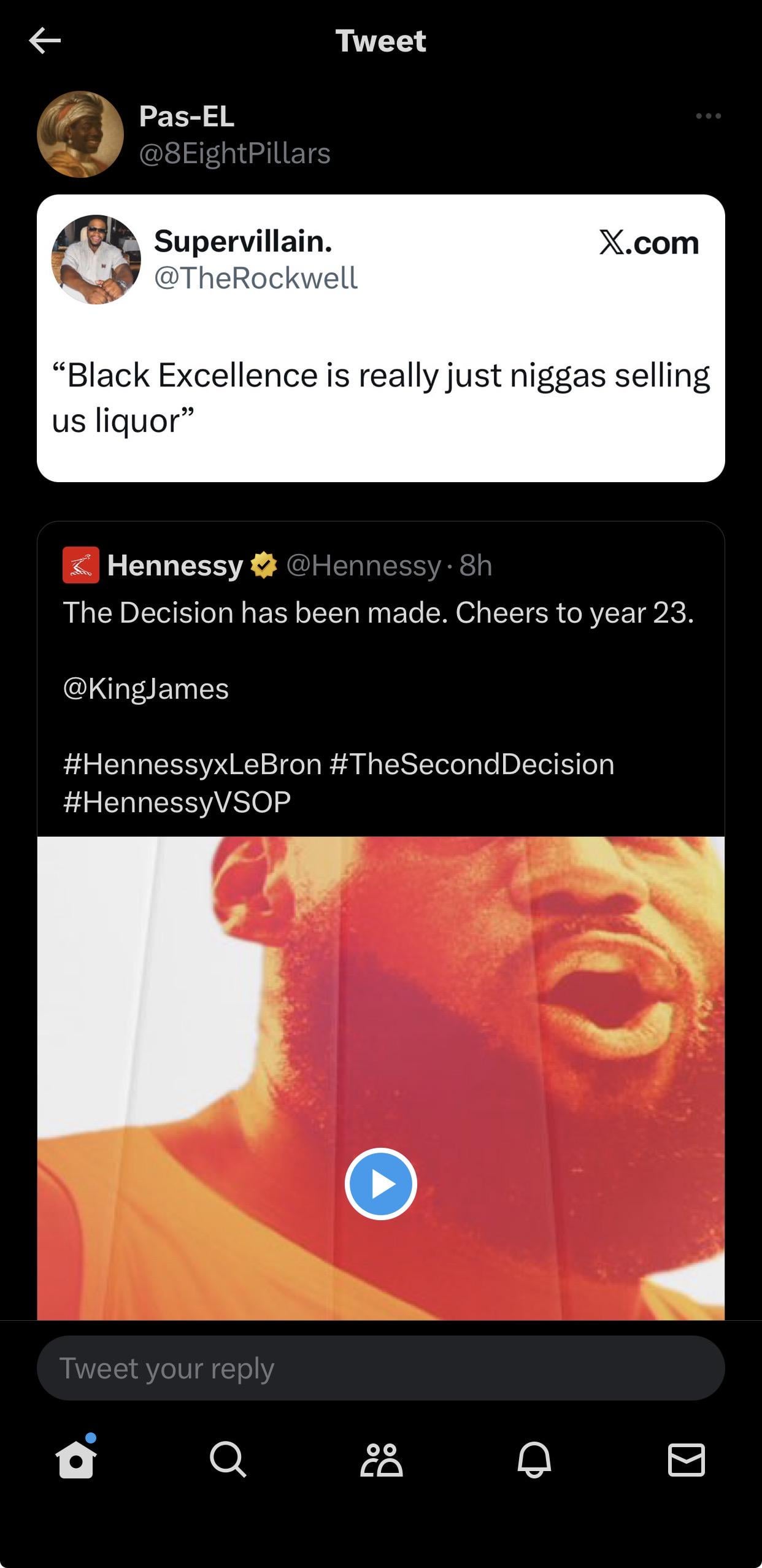Play the Hennessy video
This screenshot has height=1568, width=762.
[381, 1183]
